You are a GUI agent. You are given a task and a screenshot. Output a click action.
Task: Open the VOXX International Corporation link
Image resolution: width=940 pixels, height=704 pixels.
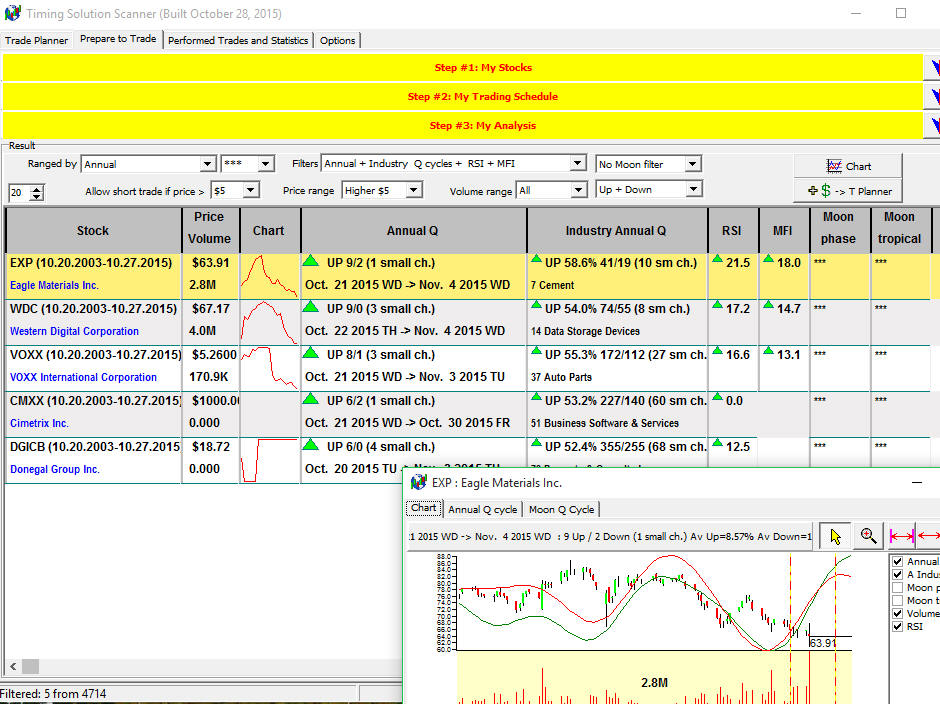(x=83, y=377)
